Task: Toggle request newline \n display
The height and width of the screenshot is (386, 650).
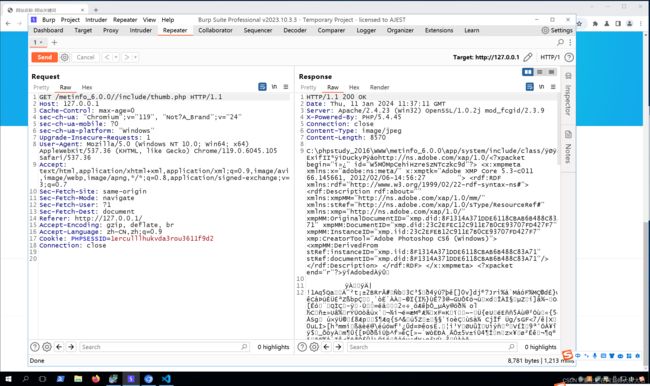Action: point(274,87)
